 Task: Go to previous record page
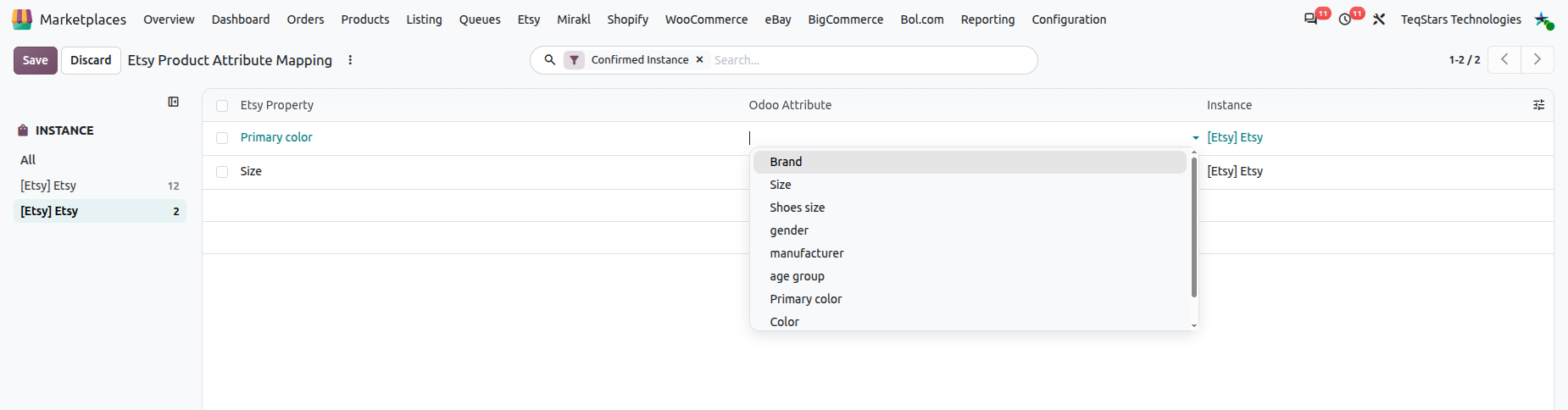point(1504,59)
